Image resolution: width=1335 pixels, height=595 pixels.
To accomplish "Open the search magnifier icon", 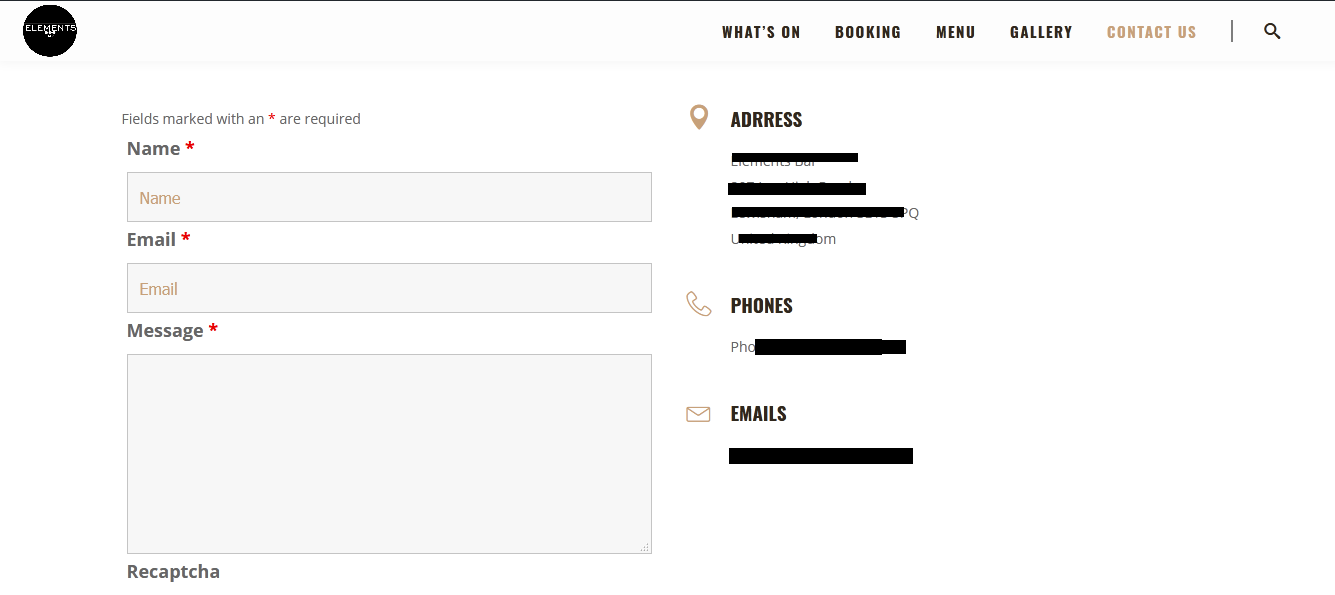I will click(1272, 31).
